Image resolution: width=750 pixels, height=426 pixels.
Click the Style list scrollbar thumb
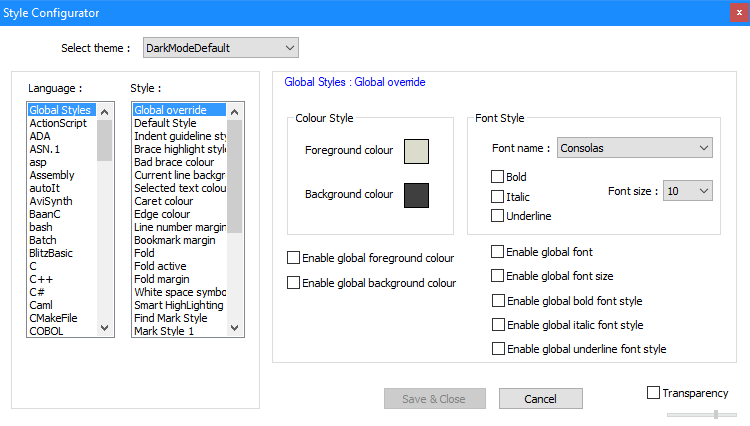pos(234,176)
